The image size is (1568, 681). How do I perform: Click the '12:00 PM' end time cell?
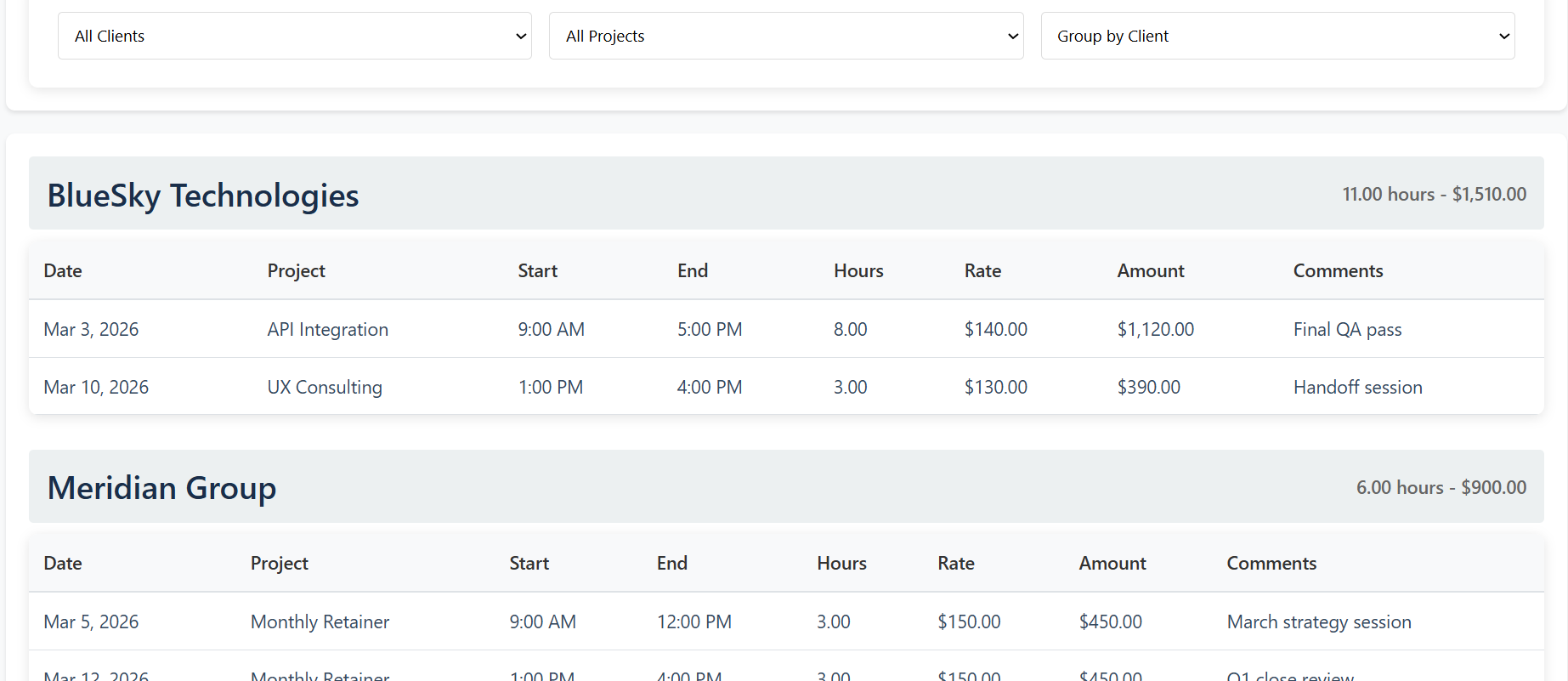[x=693, y=621]
